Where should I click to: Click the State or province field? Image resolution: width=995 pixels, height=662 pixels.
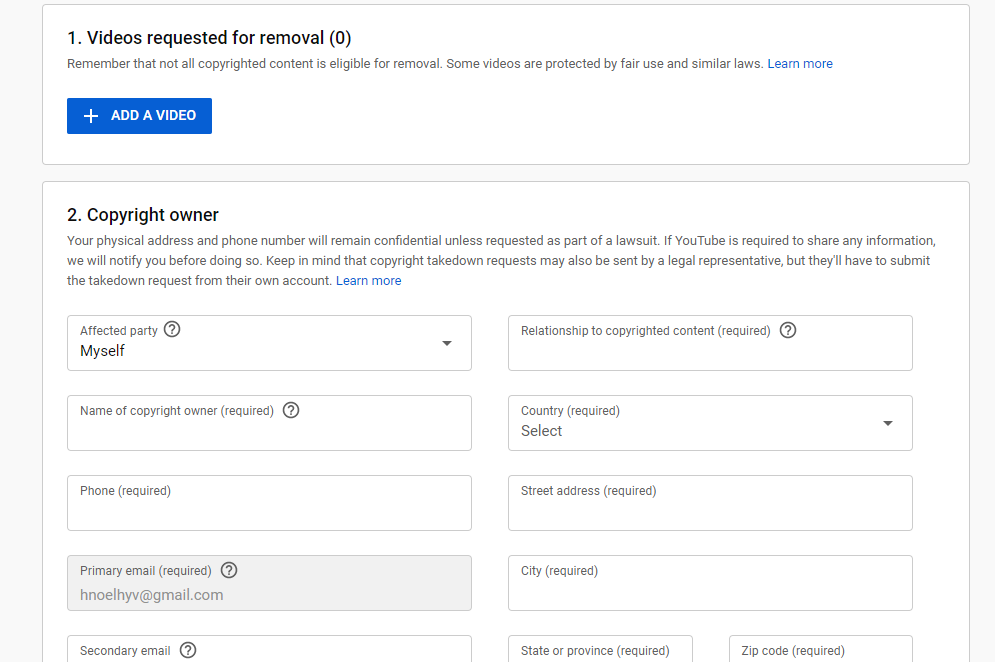click(x=600, y=652)
